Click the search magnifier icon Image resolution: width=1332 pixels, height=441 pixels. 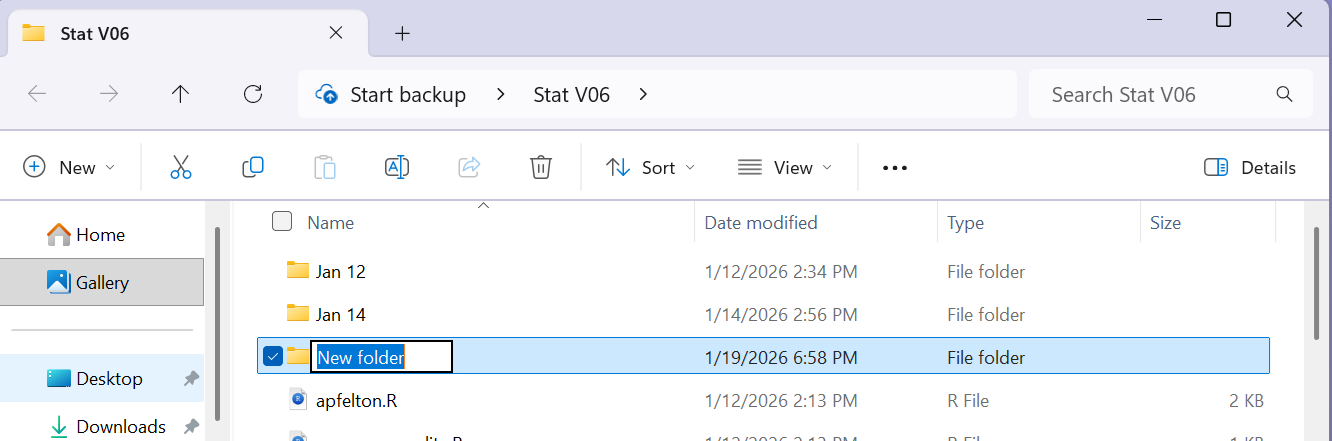1285,94
